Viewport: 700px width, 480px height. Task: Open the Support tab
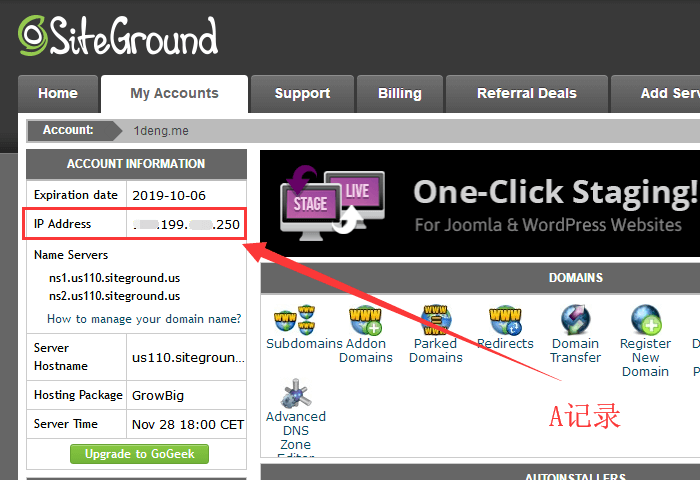pos(302,93)
